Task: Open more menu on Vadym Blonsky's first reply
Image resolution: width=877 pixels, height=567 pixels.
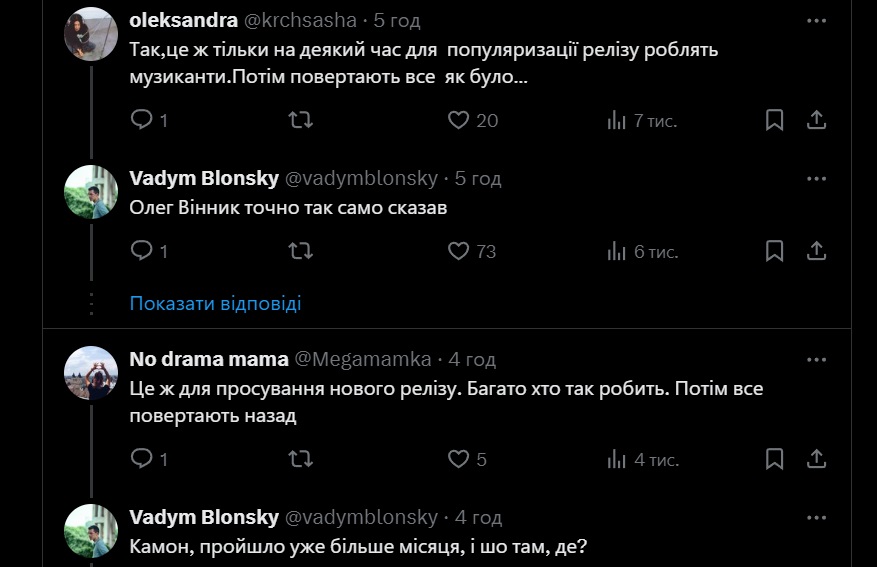Action: pyautogui.click(x=816, y=179)
